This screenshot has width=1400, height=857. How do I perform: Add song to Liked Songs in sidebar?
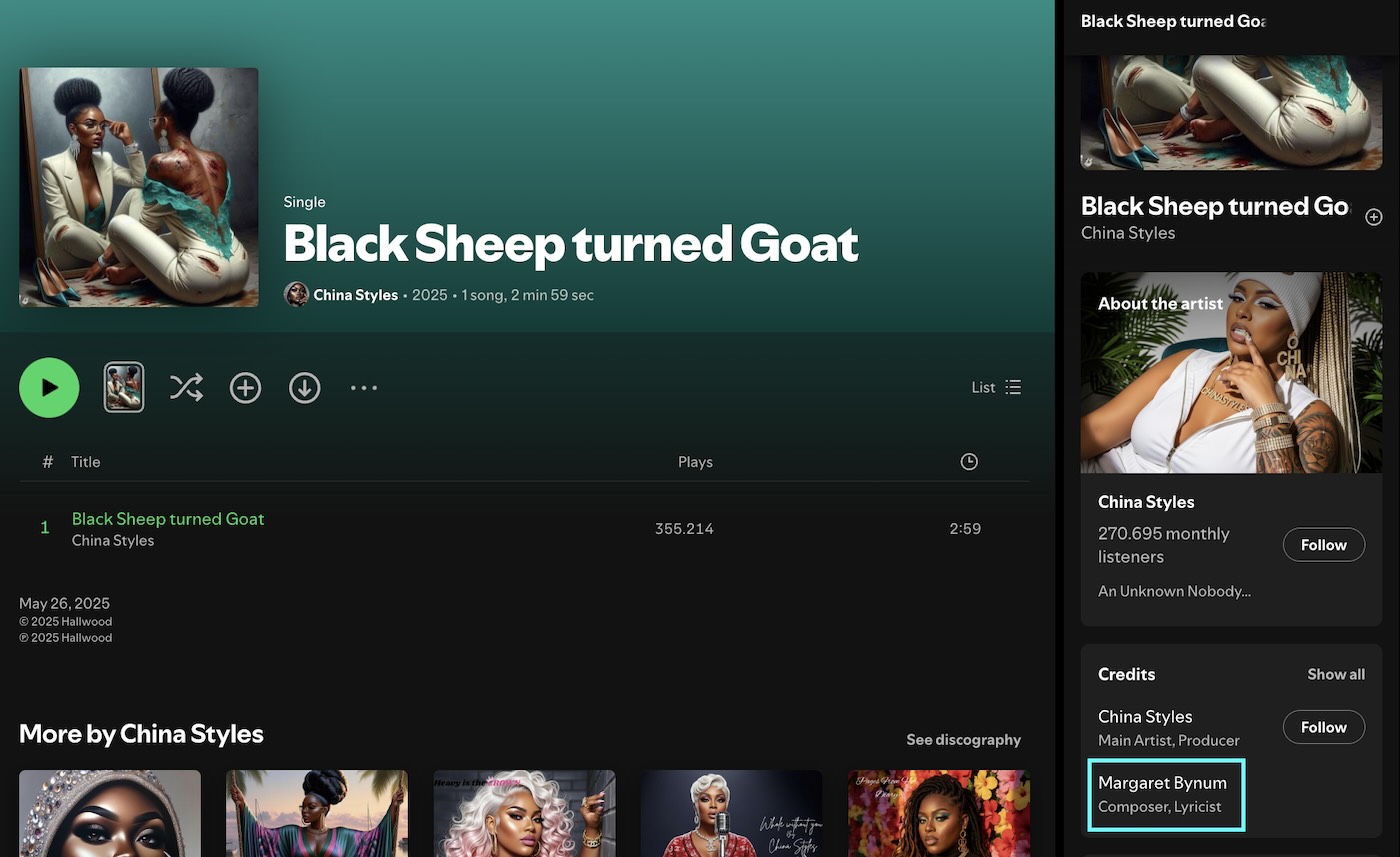pos(1374,217)
